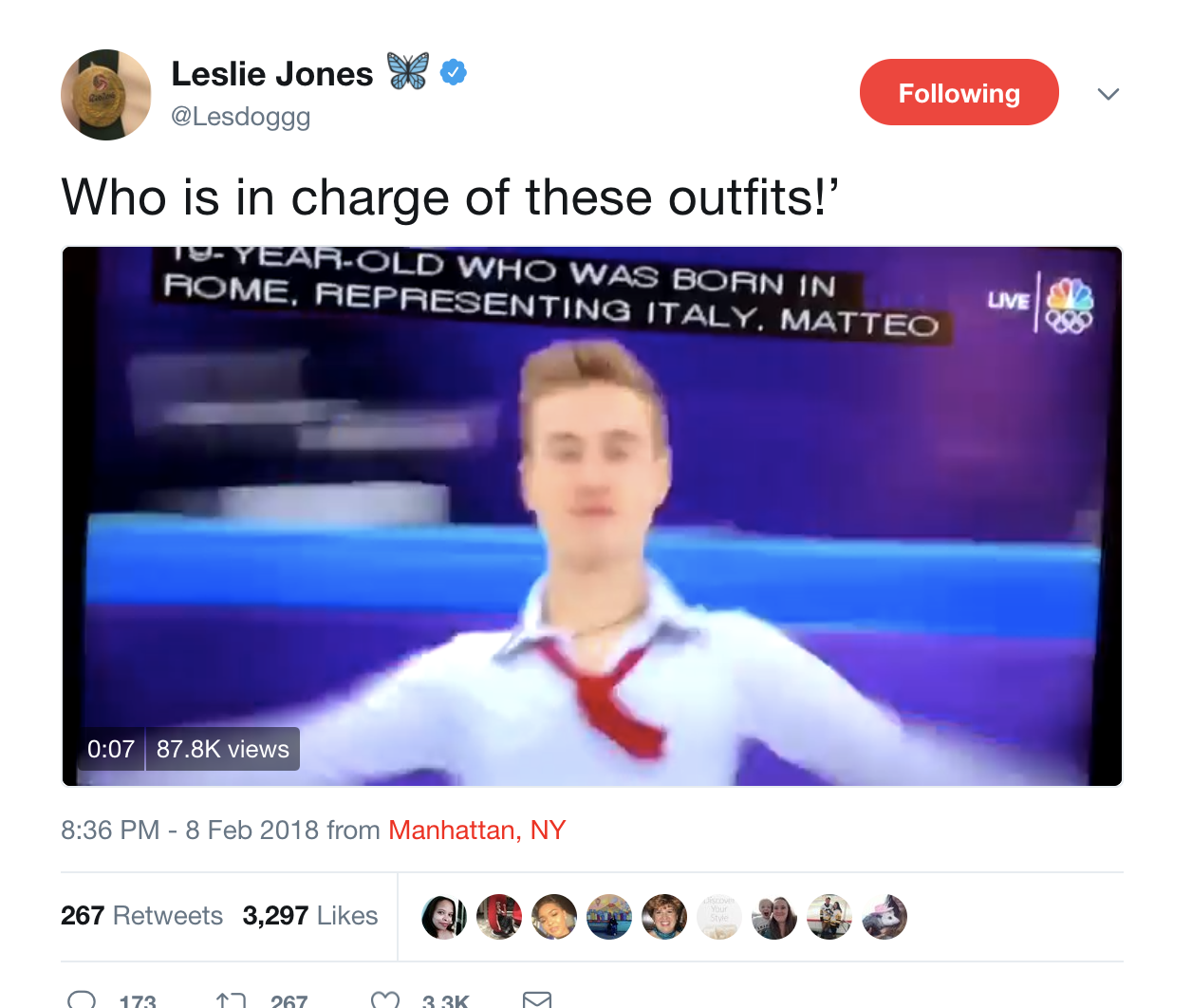
Task: Open Leslie Jones's profile avatar
Action: (x=106, y=95)
